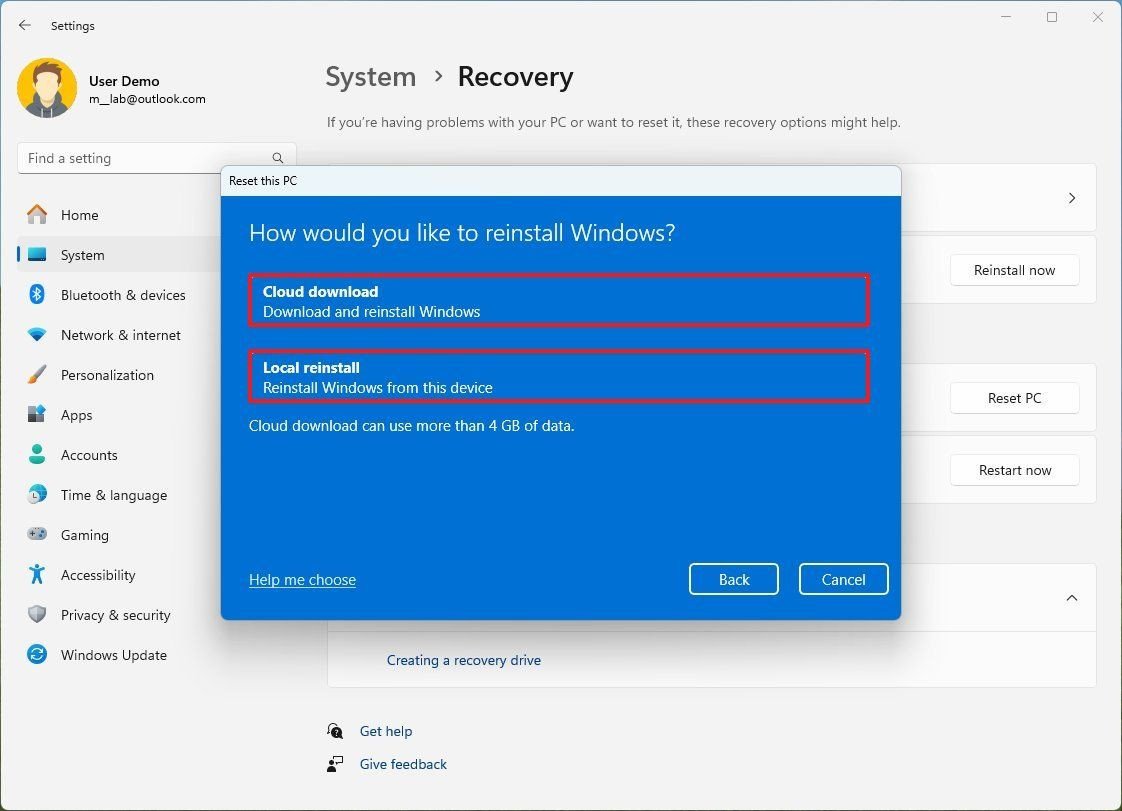The height and width of the screenshot is (811, 1122).
Task: Click the Get help question mark icon
Action: [336, 730]
